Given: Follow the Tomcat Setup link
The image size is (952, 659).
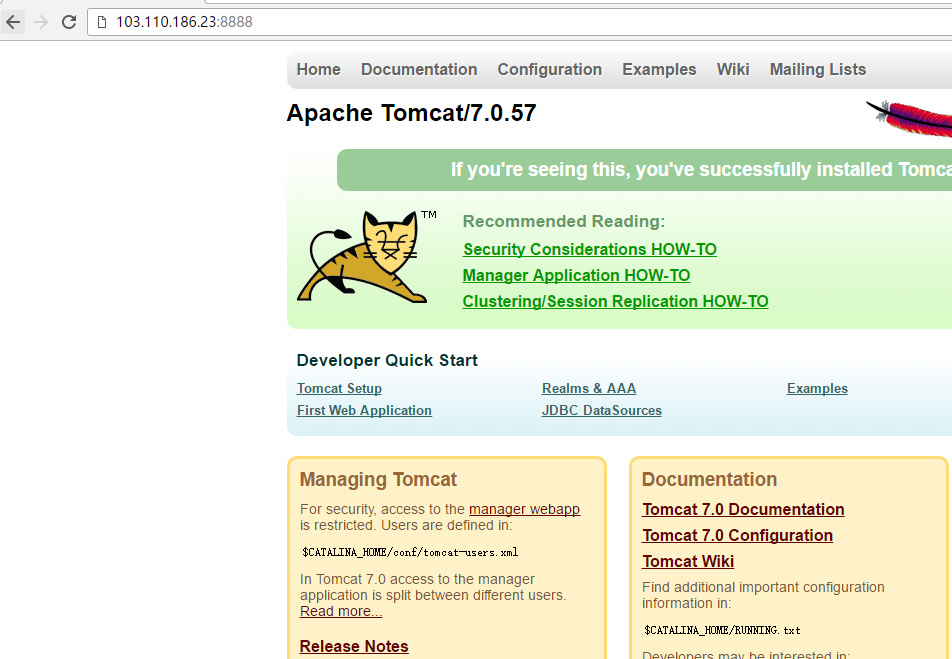Looking at the screenshot, I should [x=339, y=389].
